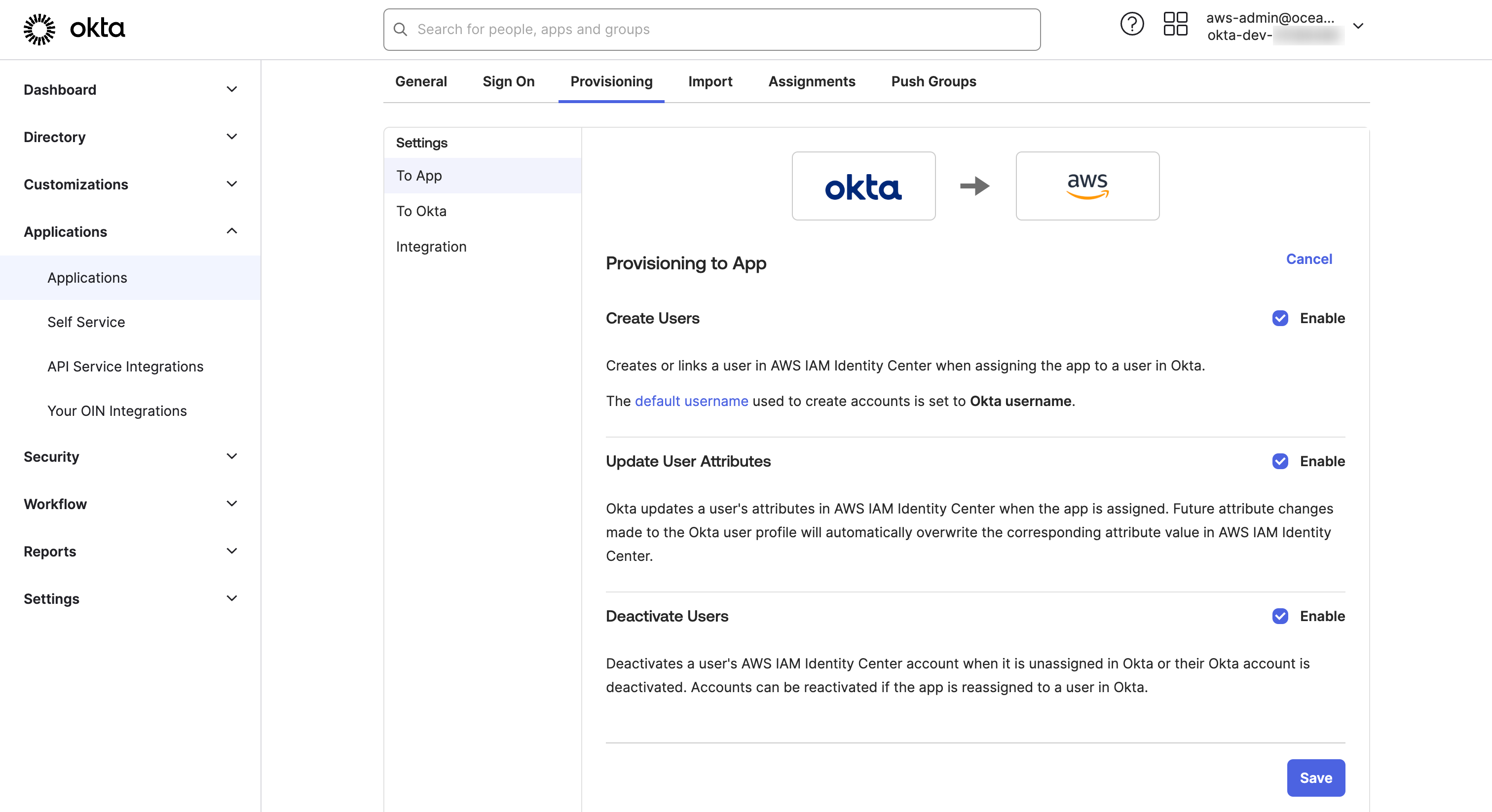Screen dimensions: 1492x812
Task: Switch to the Sign On tab
Action: (x=508, y=82)
